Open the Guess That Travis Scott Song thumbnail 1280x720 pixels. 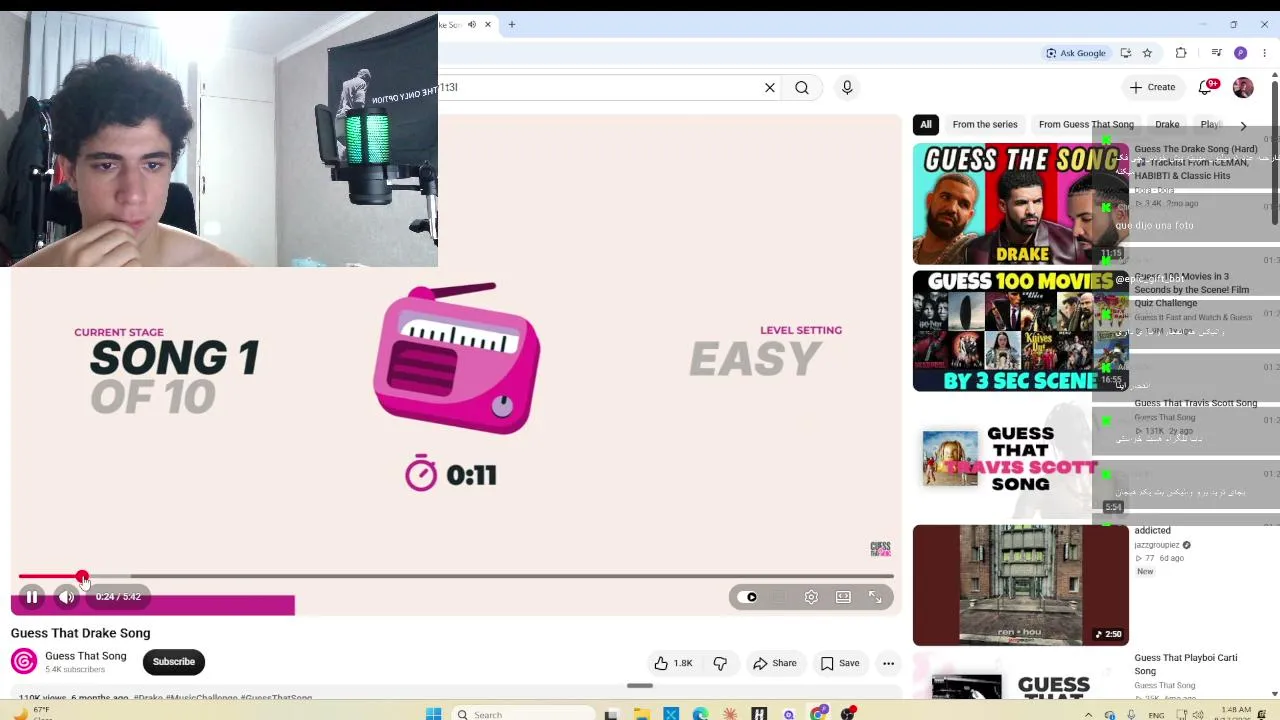(1020, 458)
